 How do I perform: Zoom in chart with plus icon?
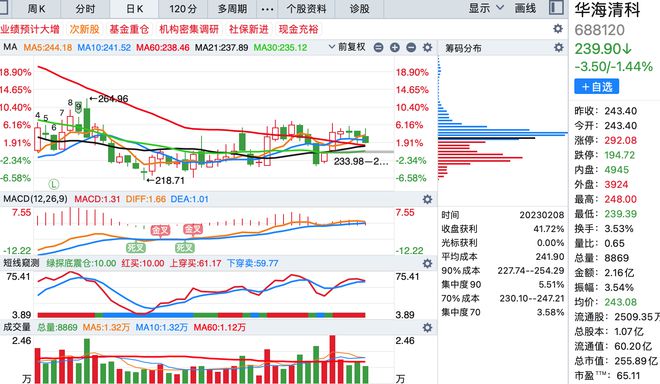pos(394,47)
